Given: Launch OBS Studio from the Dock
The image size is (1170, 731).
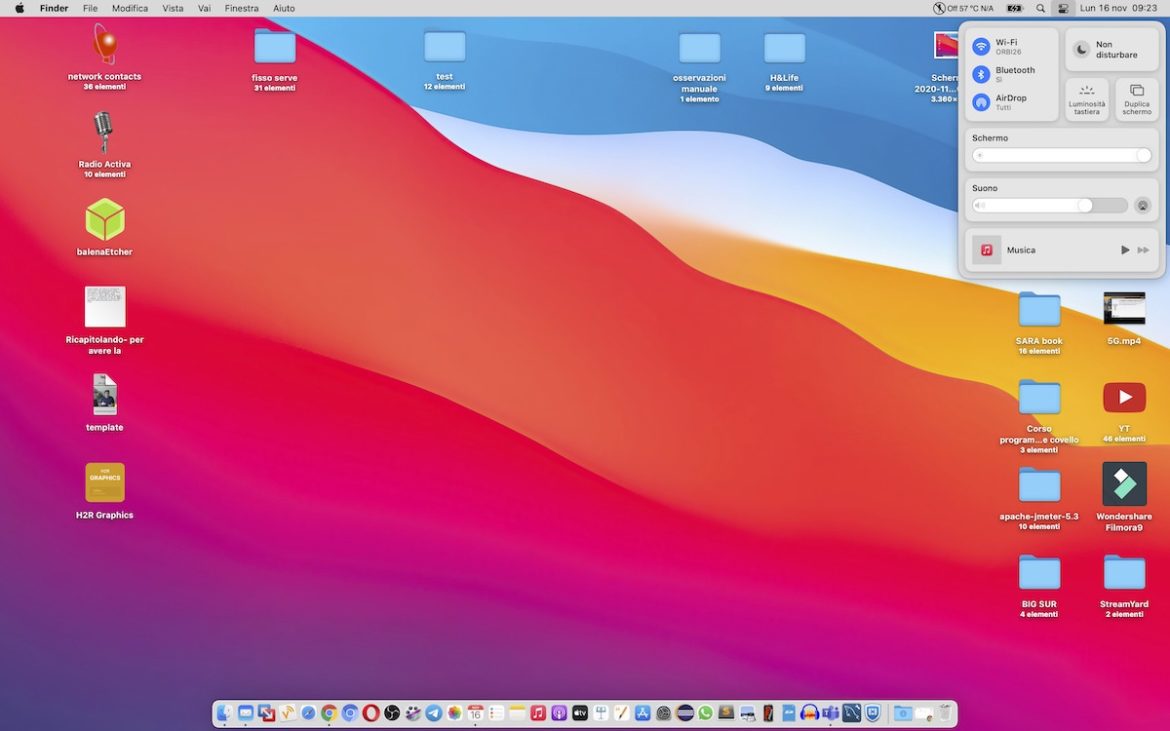Looking at the screenshot, I should click(x=392, y=713).
